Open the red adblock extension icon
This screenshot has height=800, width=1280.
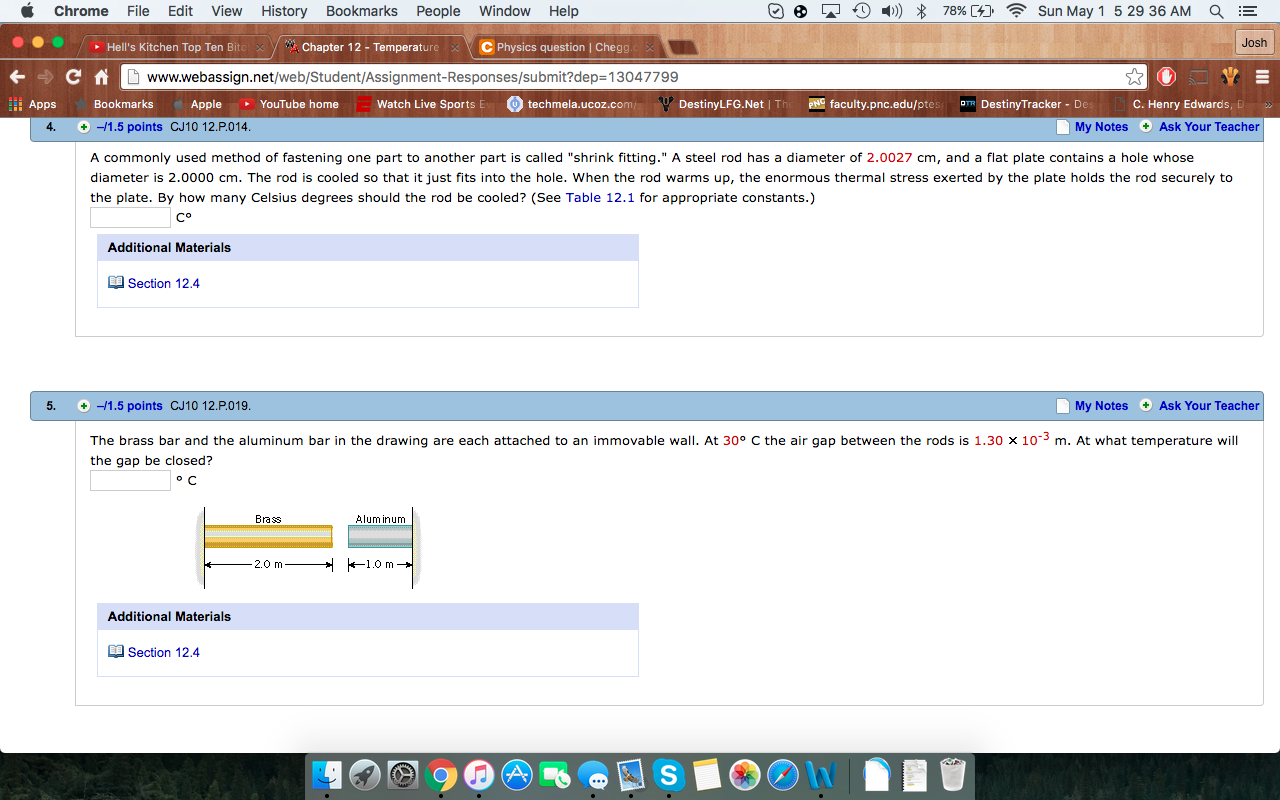1166,77
